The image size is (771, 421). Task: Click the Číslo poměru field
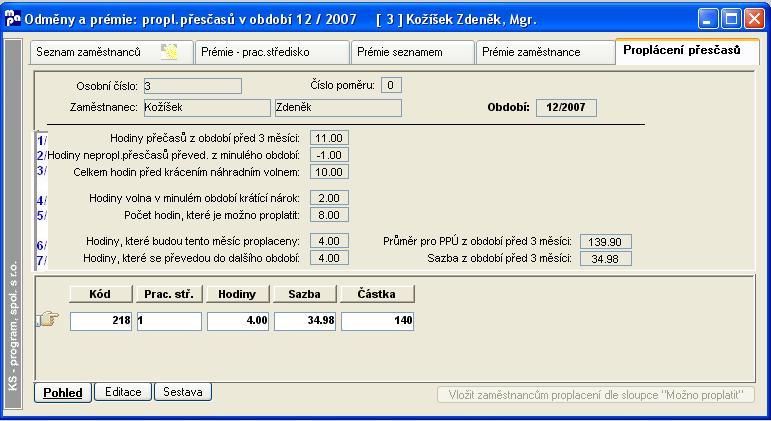(x=390, y=85)
